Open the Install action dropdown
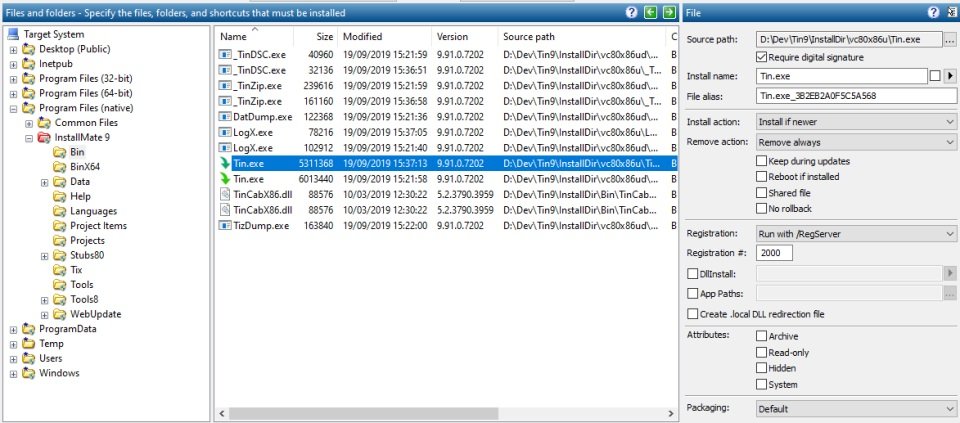 point(856,122)
